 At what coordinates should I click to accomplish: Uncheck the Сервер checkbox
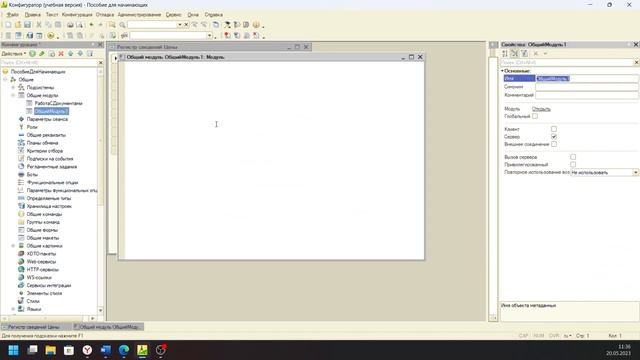(554, 137)
